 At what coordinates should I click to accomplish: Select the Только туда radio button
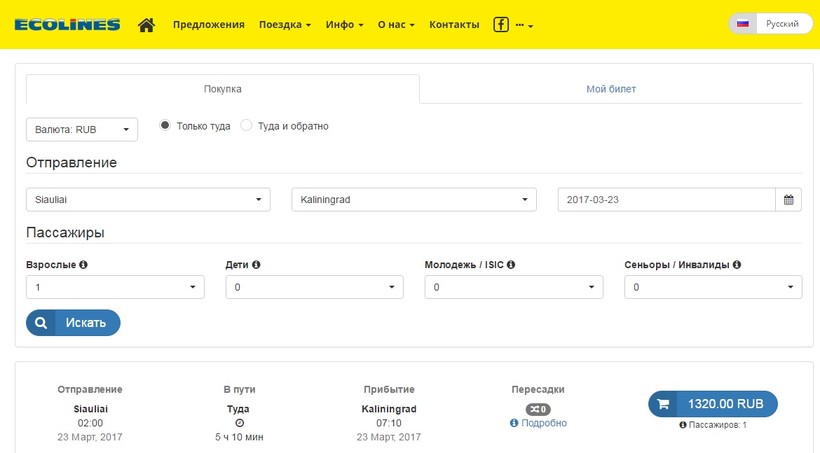[x=165, y=126]
